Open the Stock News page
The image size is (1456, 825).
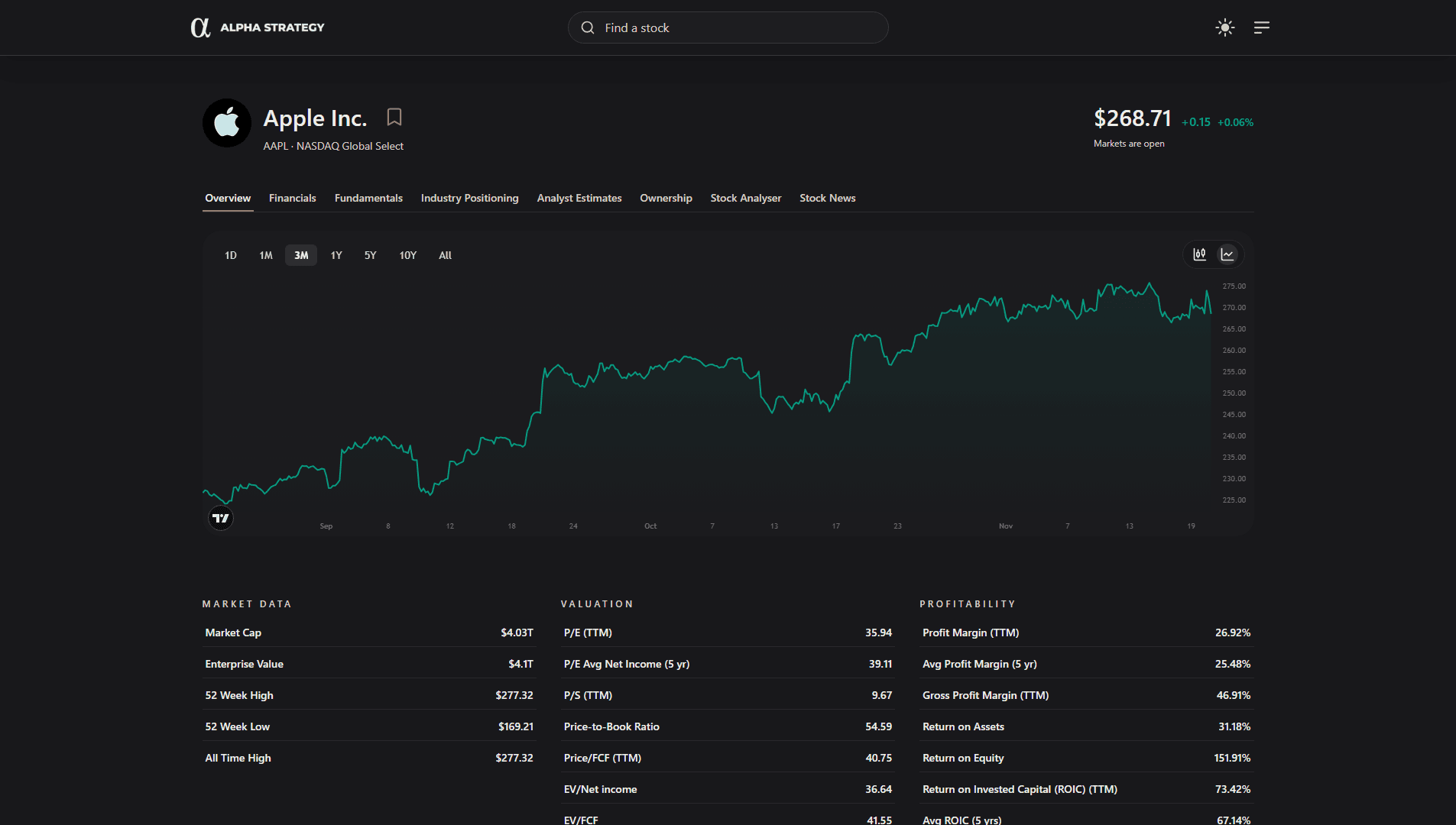pos(827,198)
